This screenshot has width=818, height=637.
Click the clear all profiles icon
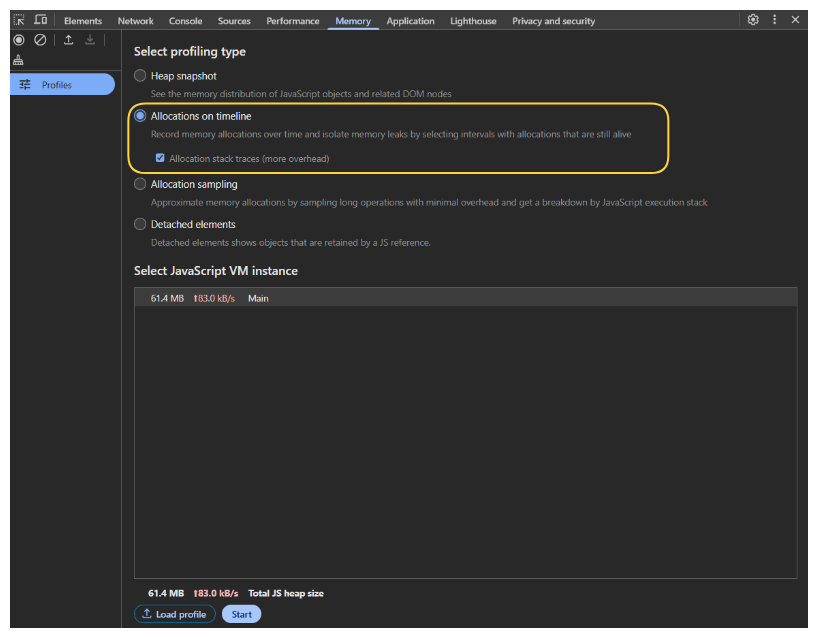coord(40,40)
